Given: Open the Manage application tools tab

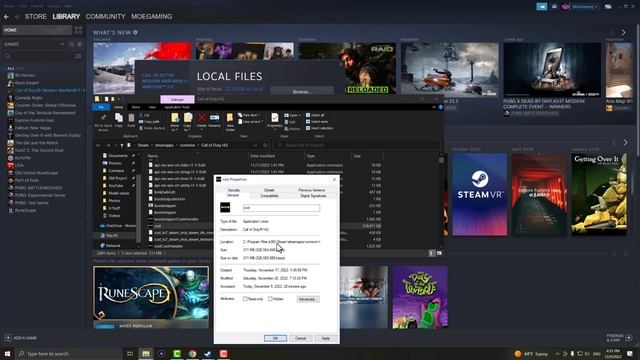Looking at the screenshot, I should pos(177,100).
